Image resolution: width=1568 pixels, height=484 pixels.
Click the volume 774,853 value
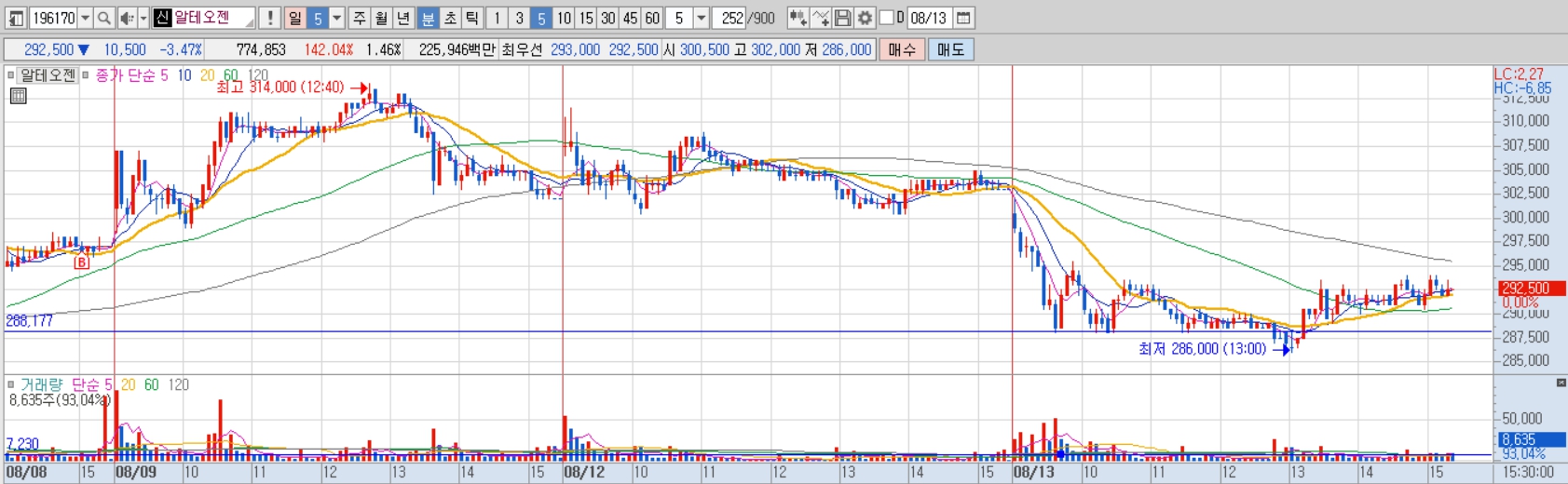pyautogui.click(x=261, y=49)
